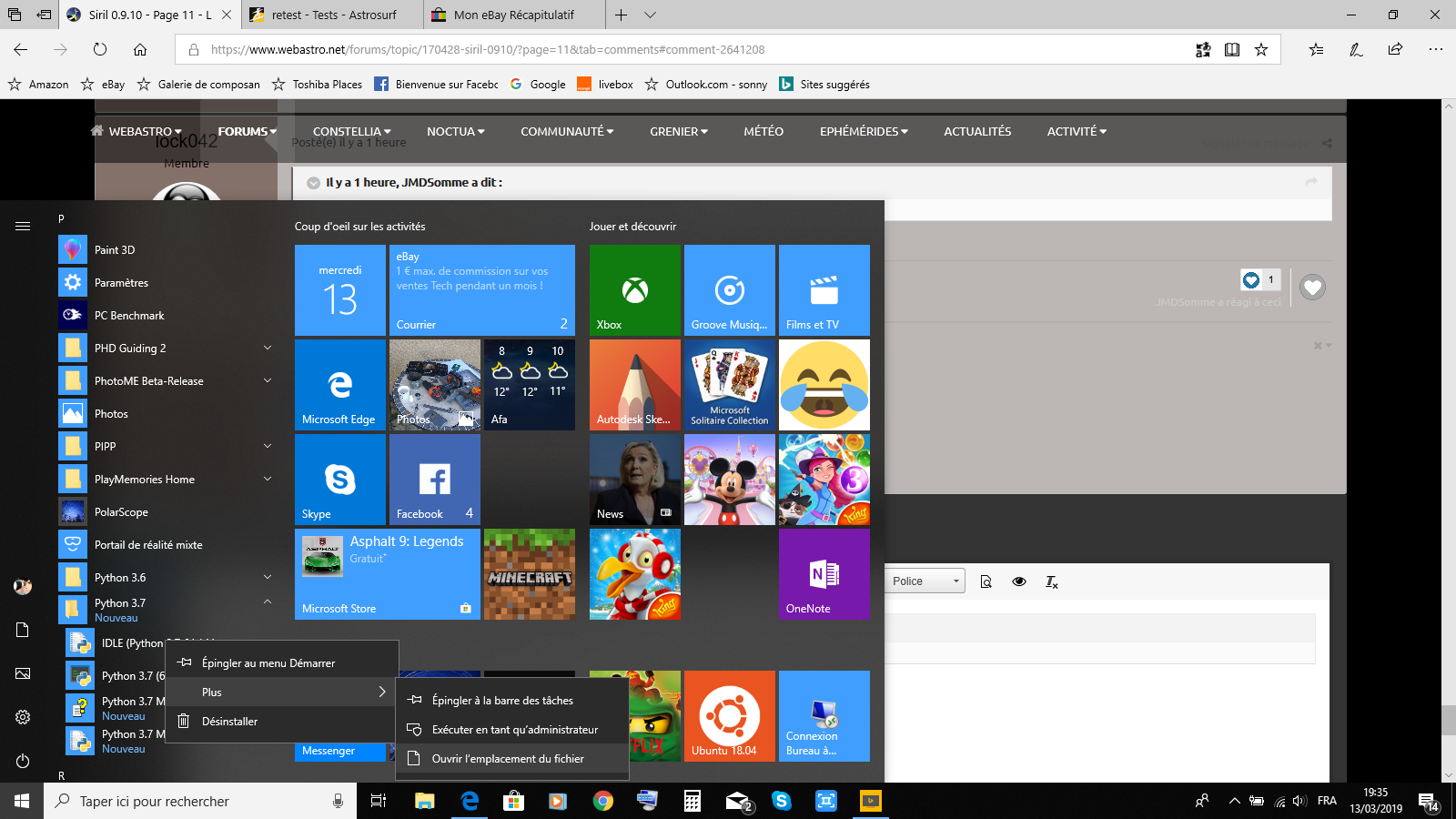
Task: Click the Start menu hamburger expand icon
Action: 23,226
